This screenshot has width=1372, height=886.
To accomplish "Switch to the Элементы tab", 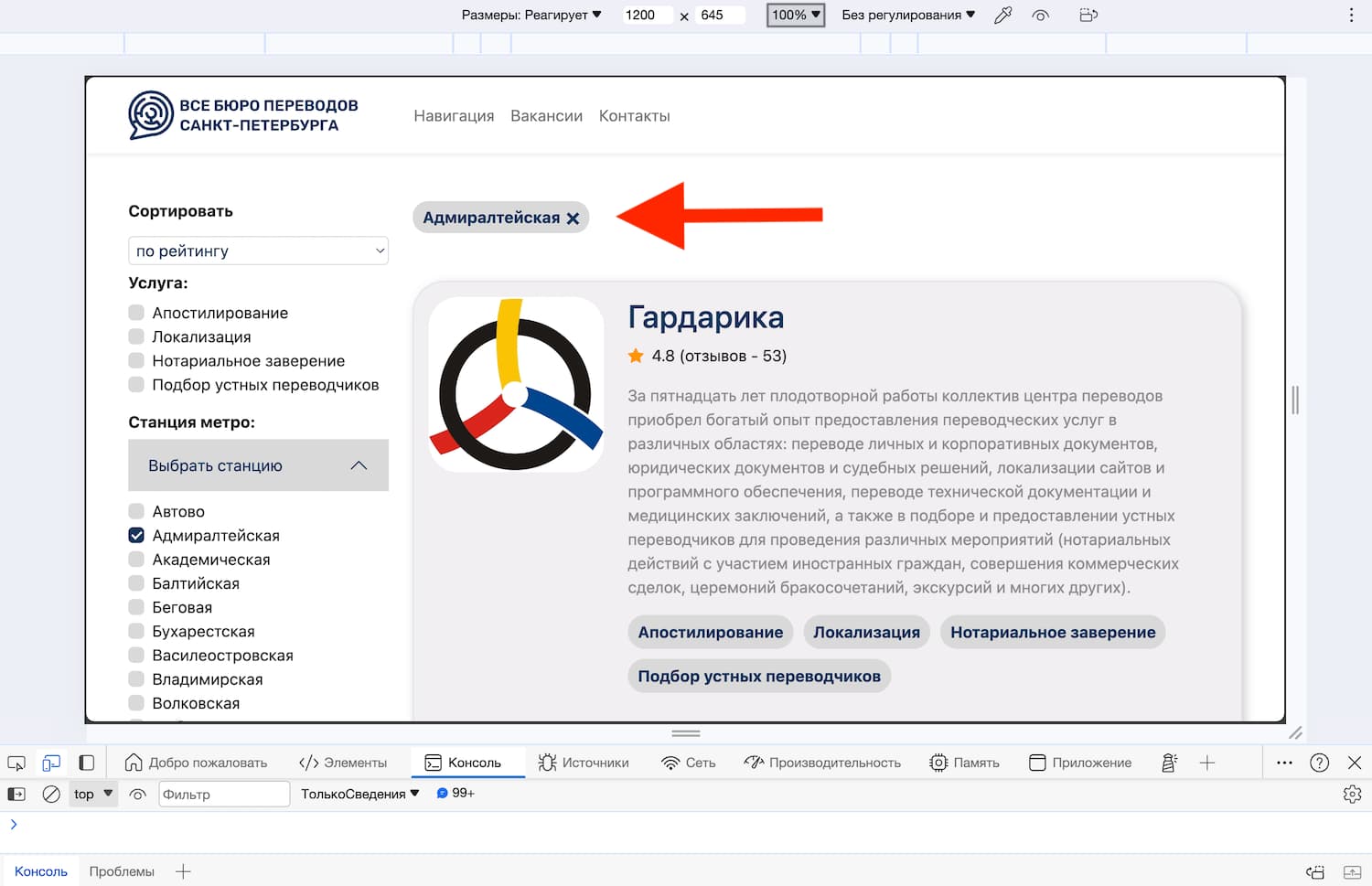I will (x=343, y=763).
